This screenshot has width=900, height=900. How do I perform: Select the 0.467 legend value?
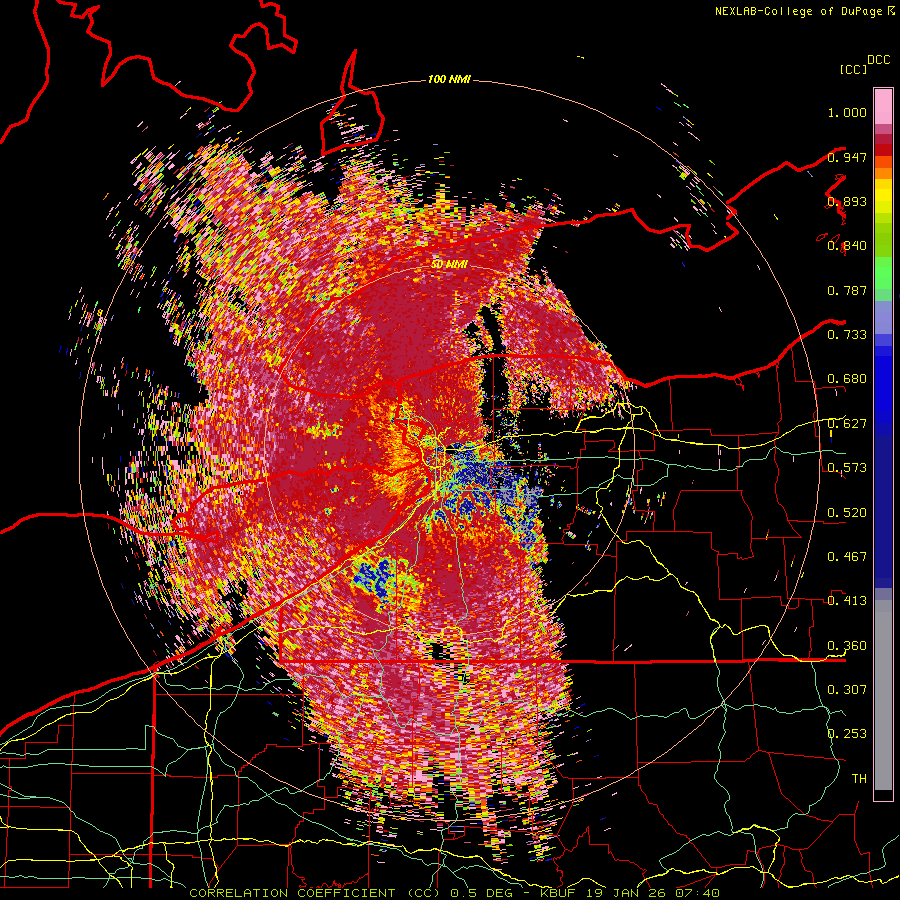847,557
